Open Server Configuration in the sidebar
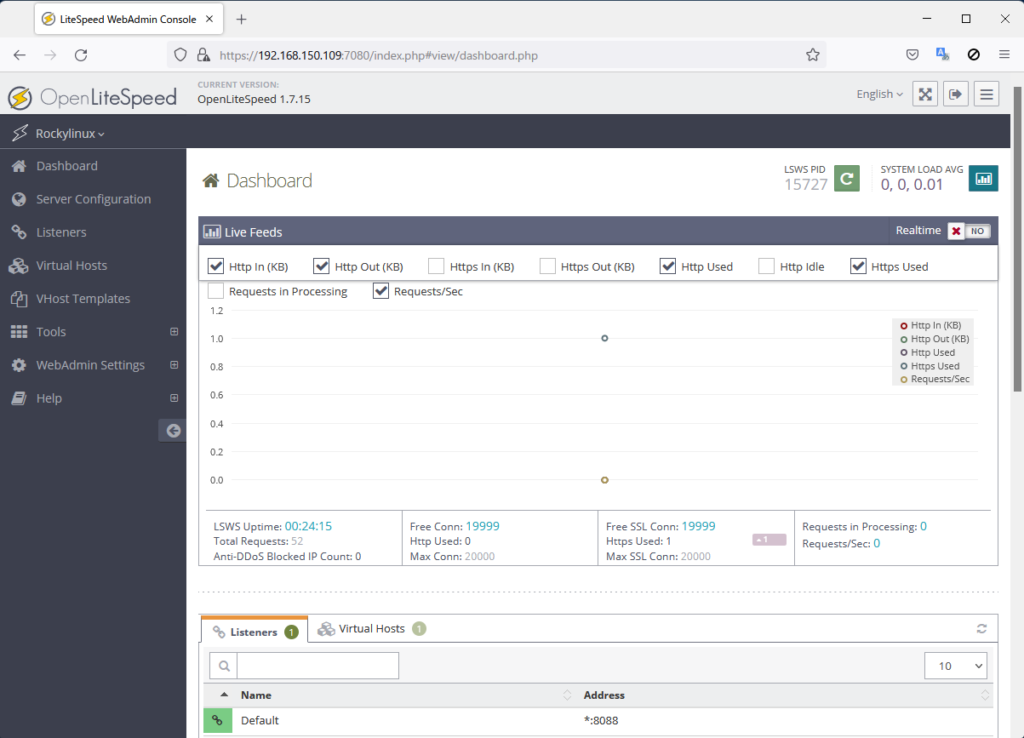 click(93, 199)
